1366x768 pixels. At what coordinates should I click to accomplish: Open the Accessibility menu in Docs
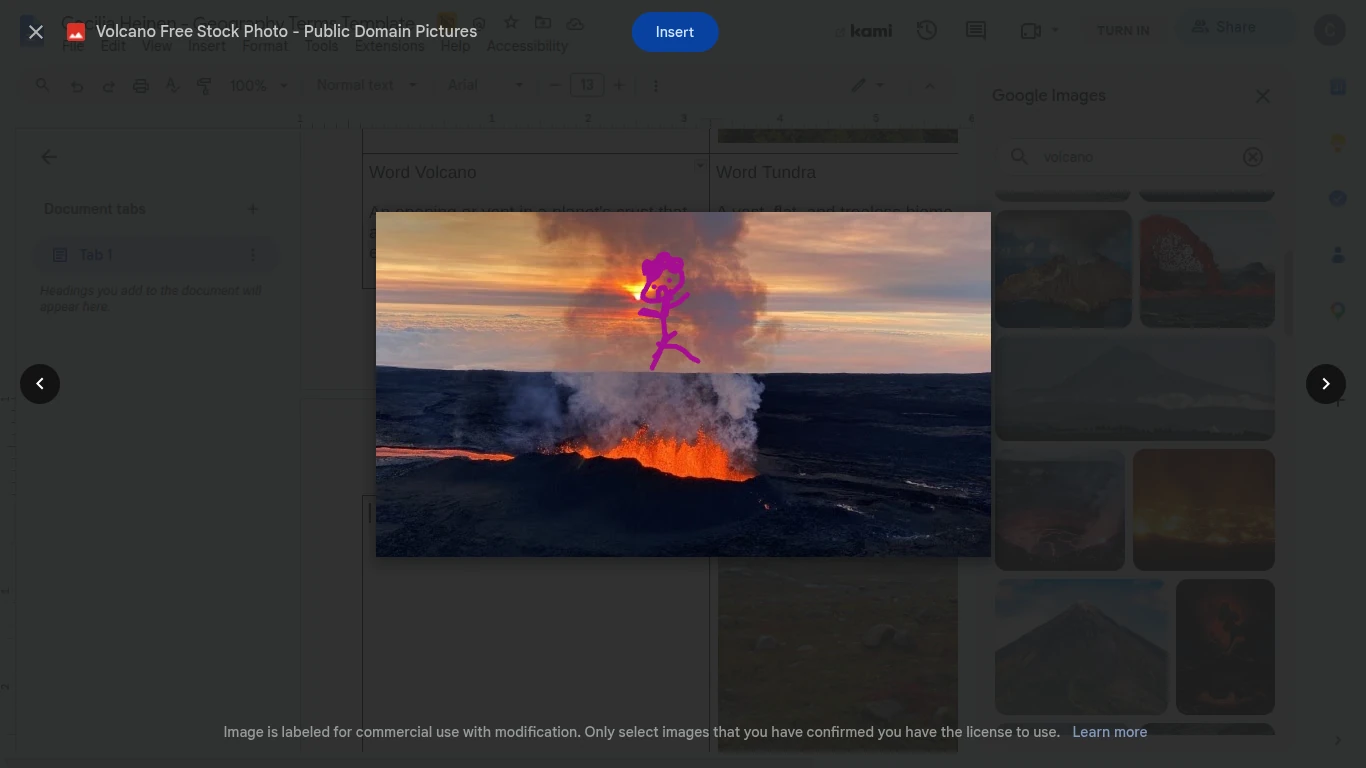(x=527, y=46)
